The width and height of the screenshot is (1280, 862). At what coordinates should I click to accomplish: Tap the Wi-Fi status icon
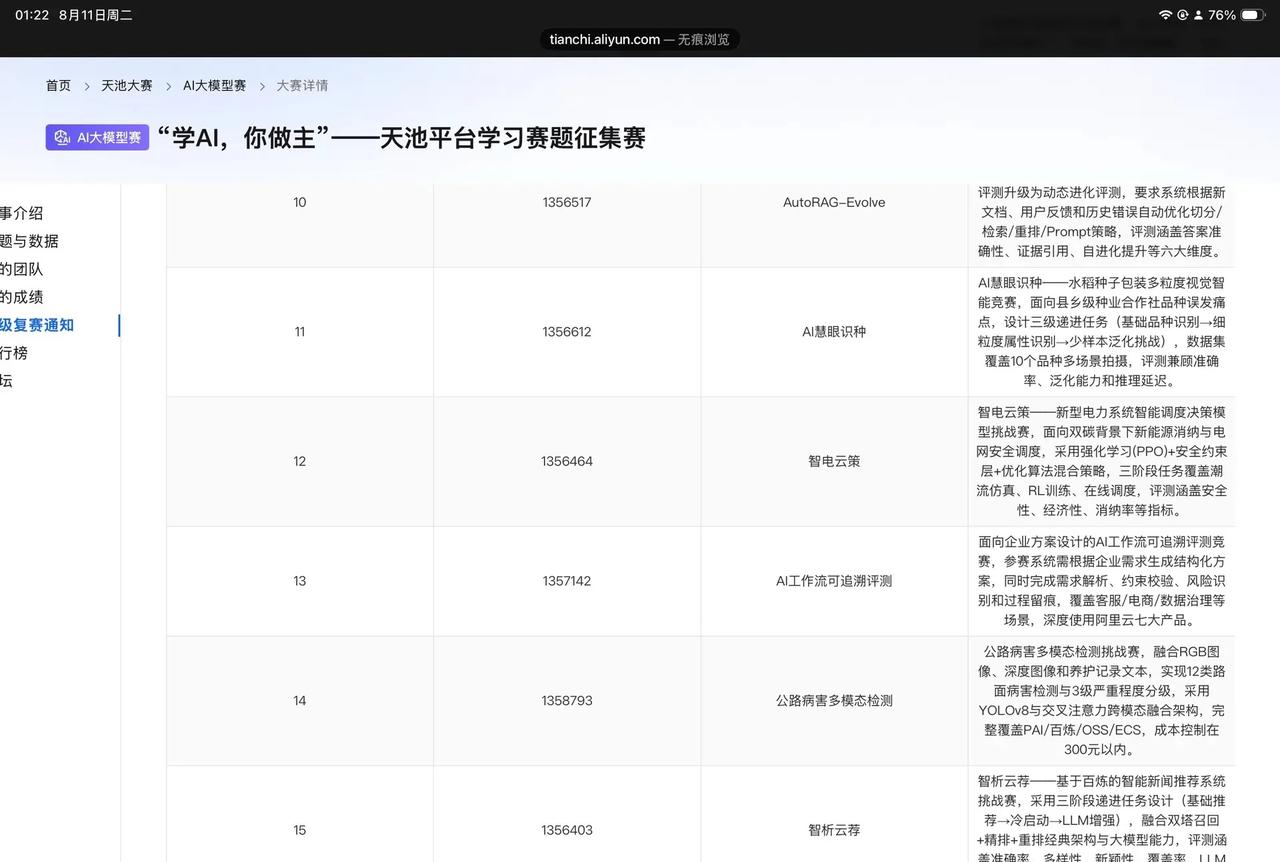(1165, 15)
